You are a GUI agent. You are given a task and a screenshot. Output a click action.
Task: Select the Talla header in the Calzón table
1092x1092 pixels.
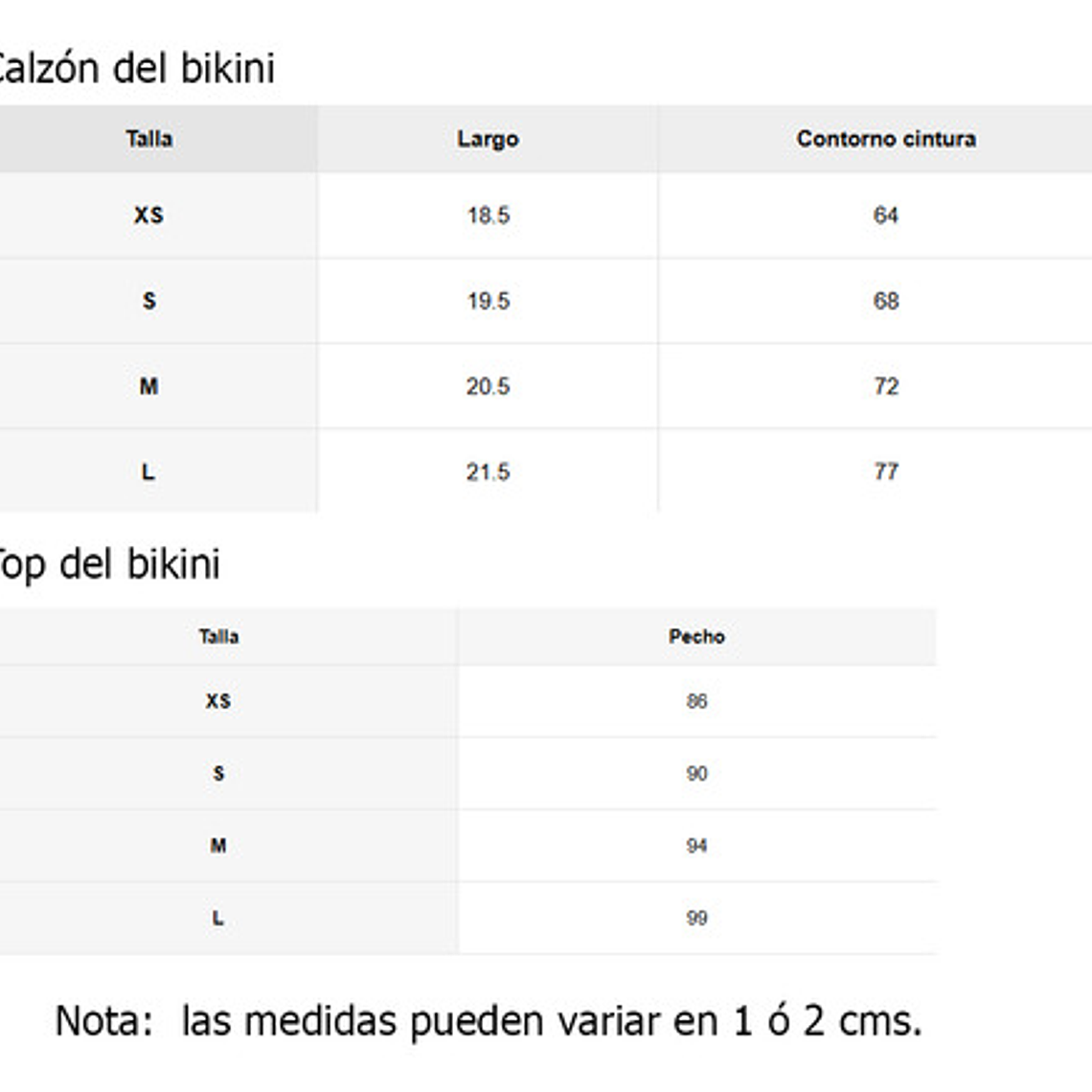pyautogui.click(x=148, y=139)
